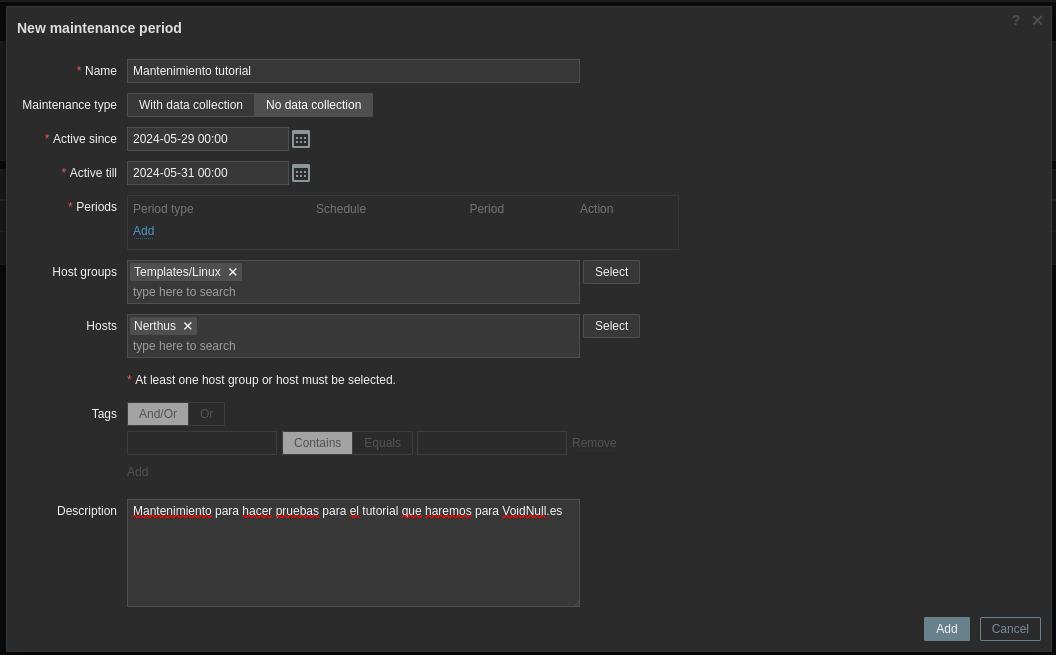
Task: Switch tags evaluation to And/Or
Action: [x=158, y=414]
